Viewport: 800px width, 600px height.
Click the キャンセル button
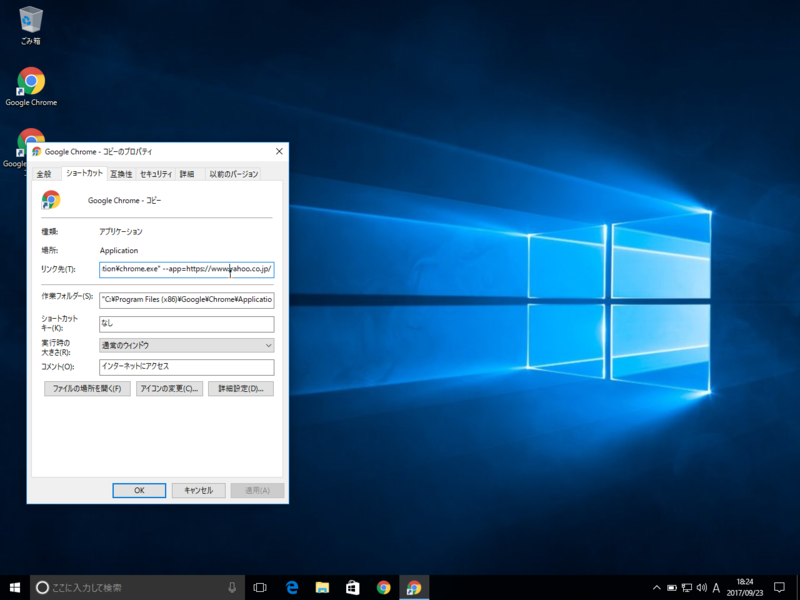(198, 490)
